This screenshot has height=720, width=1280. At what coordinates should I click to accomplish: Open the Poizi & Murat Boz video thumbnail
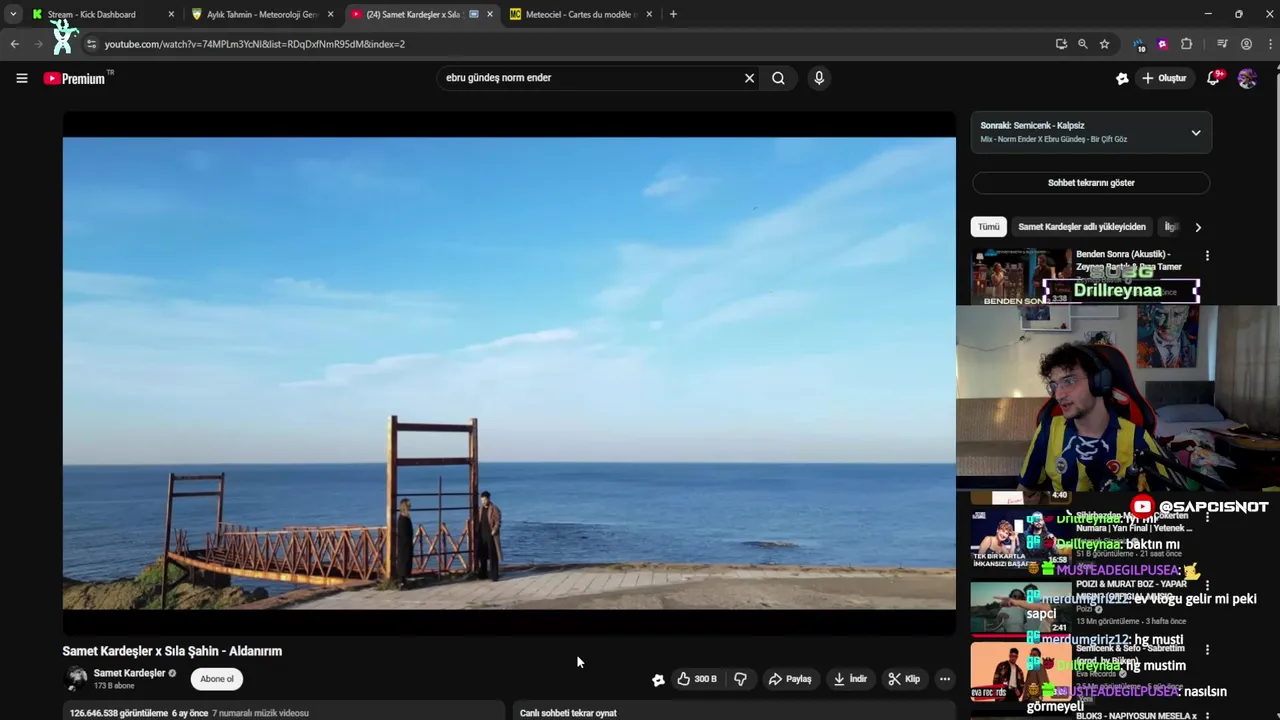pyautogui.click(x=1021, y=607)
